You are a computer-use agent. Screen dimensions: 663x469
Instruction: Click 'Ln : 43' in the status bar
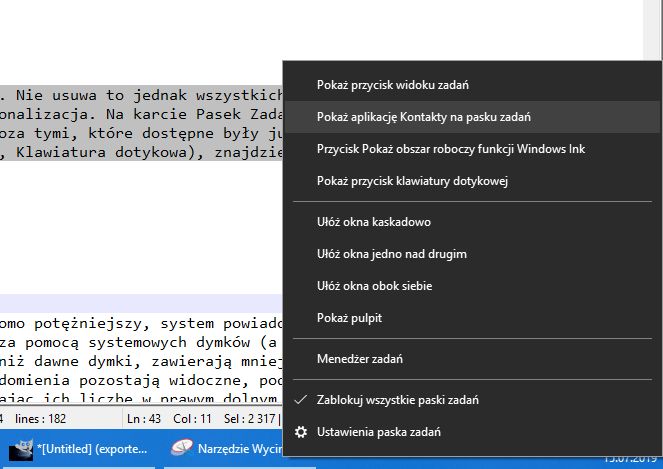coord(144,419)
